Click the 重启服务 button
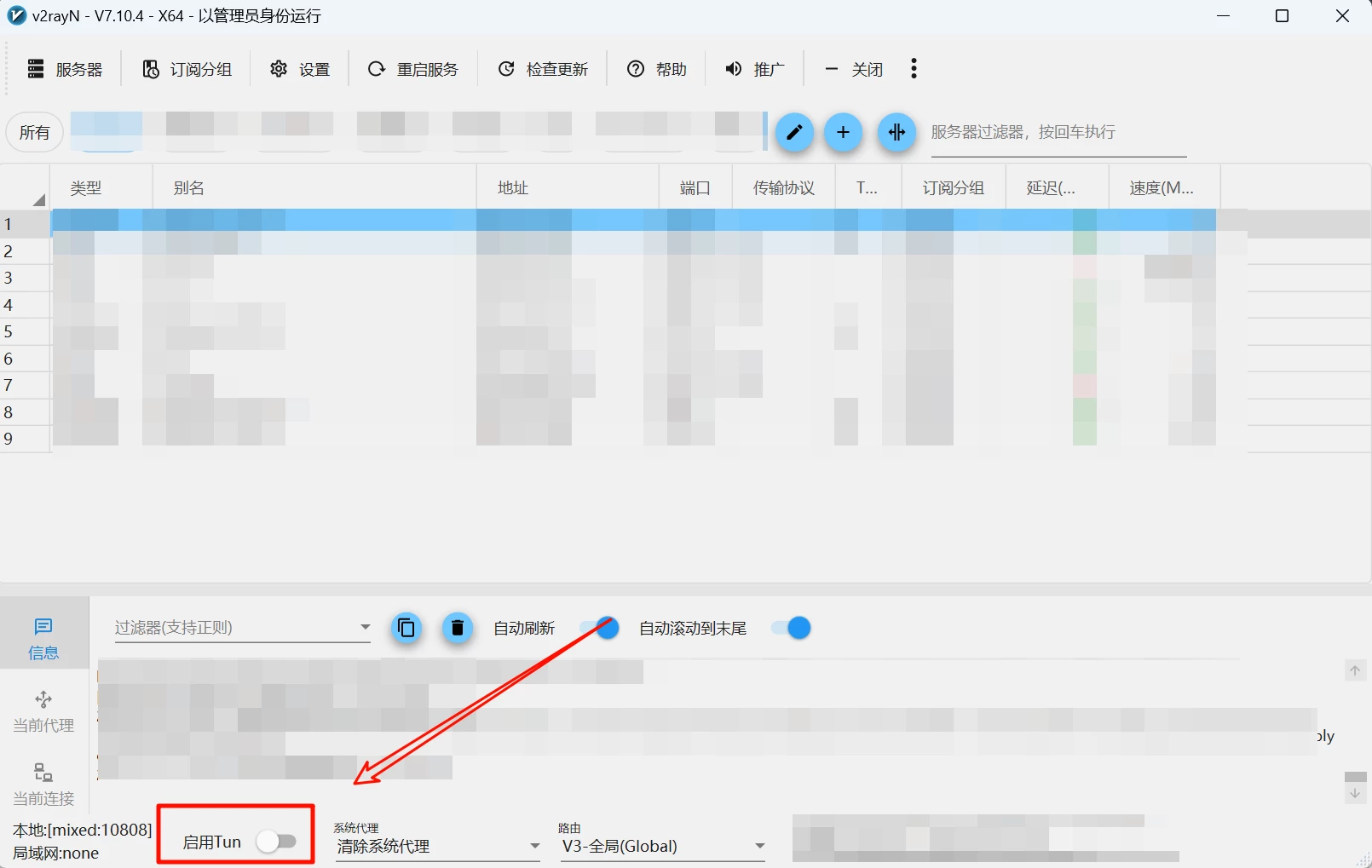The width and height of the screenshot is (1372, 868). tap(413, 69)
